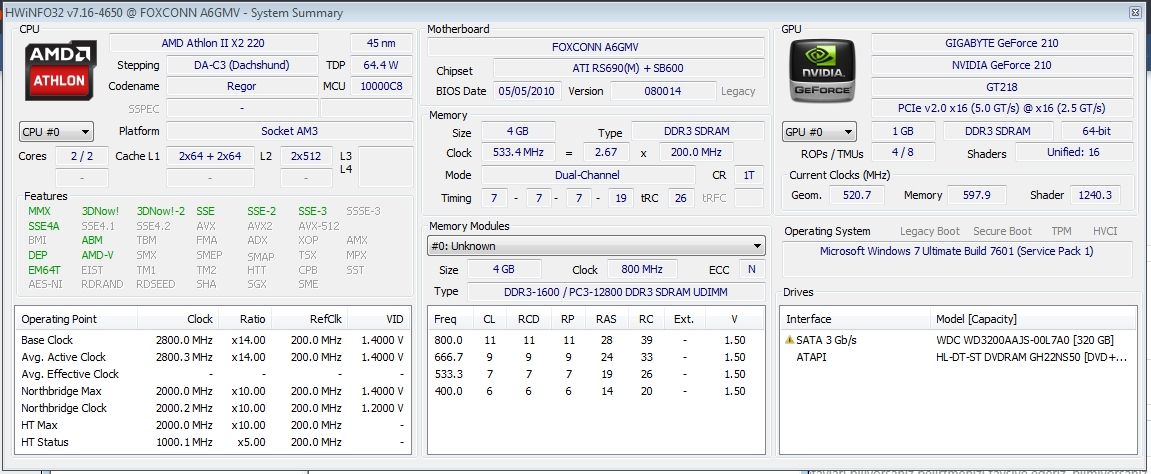Image resolution: width=1151 pixels, height=474 pixels.
Task: Click the Regor codename field
Action: coord(242,86)
